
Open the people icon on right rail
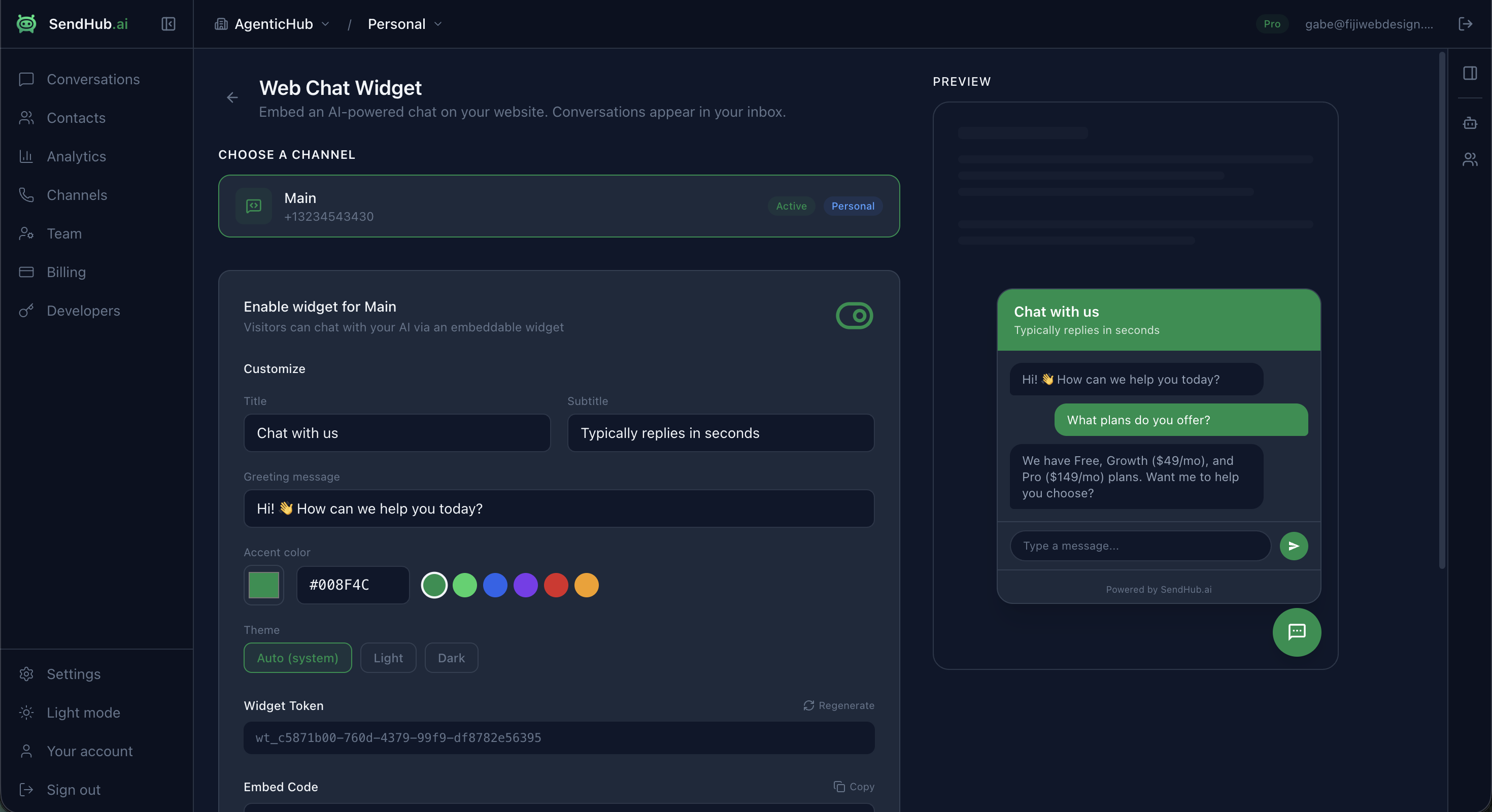click(x=1470, y=159)
